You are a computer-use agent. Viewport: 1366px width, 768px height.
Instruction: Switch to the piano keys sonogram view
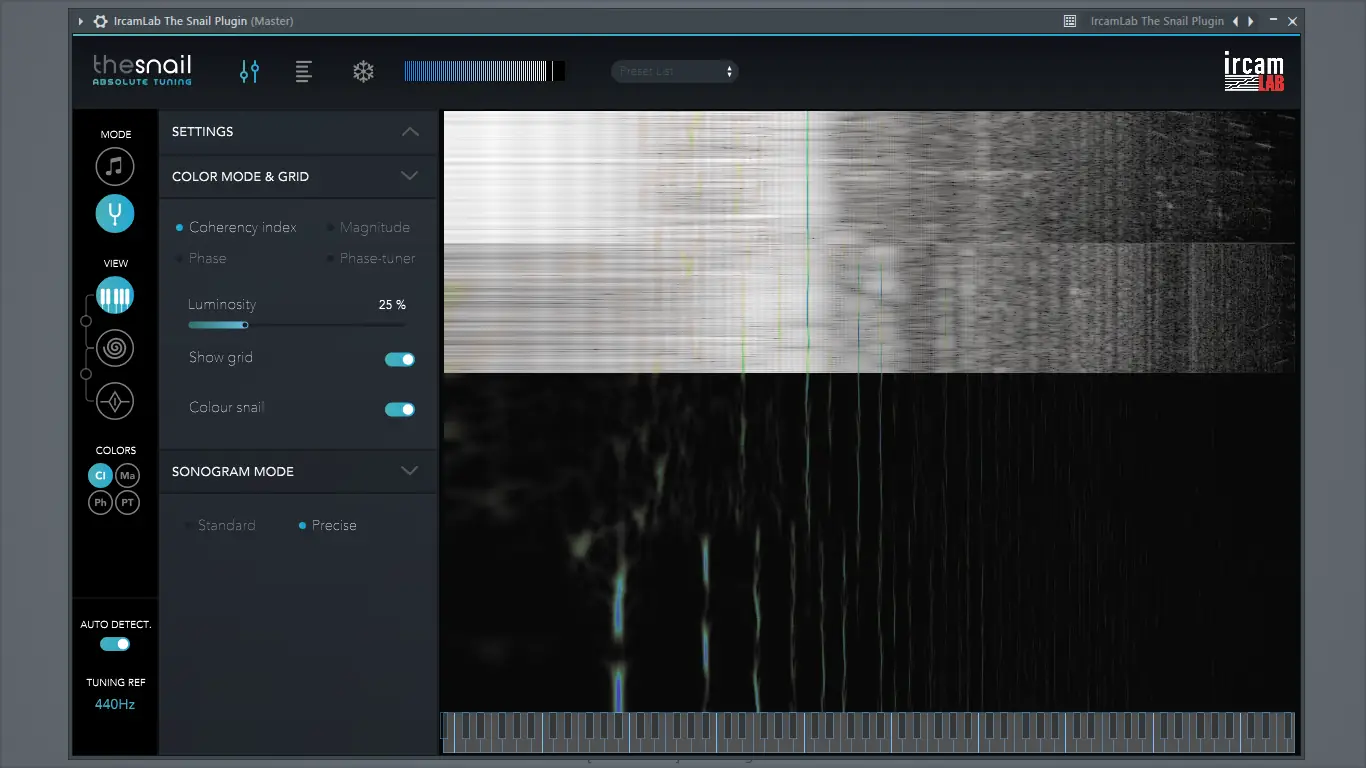pyautogui.click(x=115, y=295)
